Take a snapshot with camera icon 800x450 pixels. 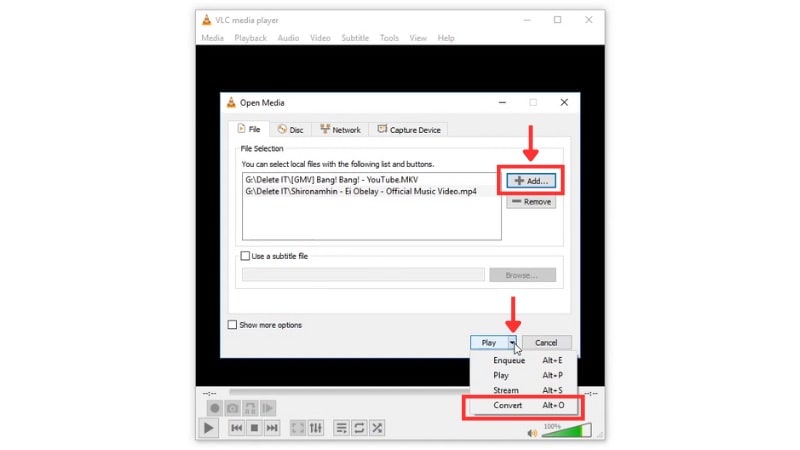233,408
